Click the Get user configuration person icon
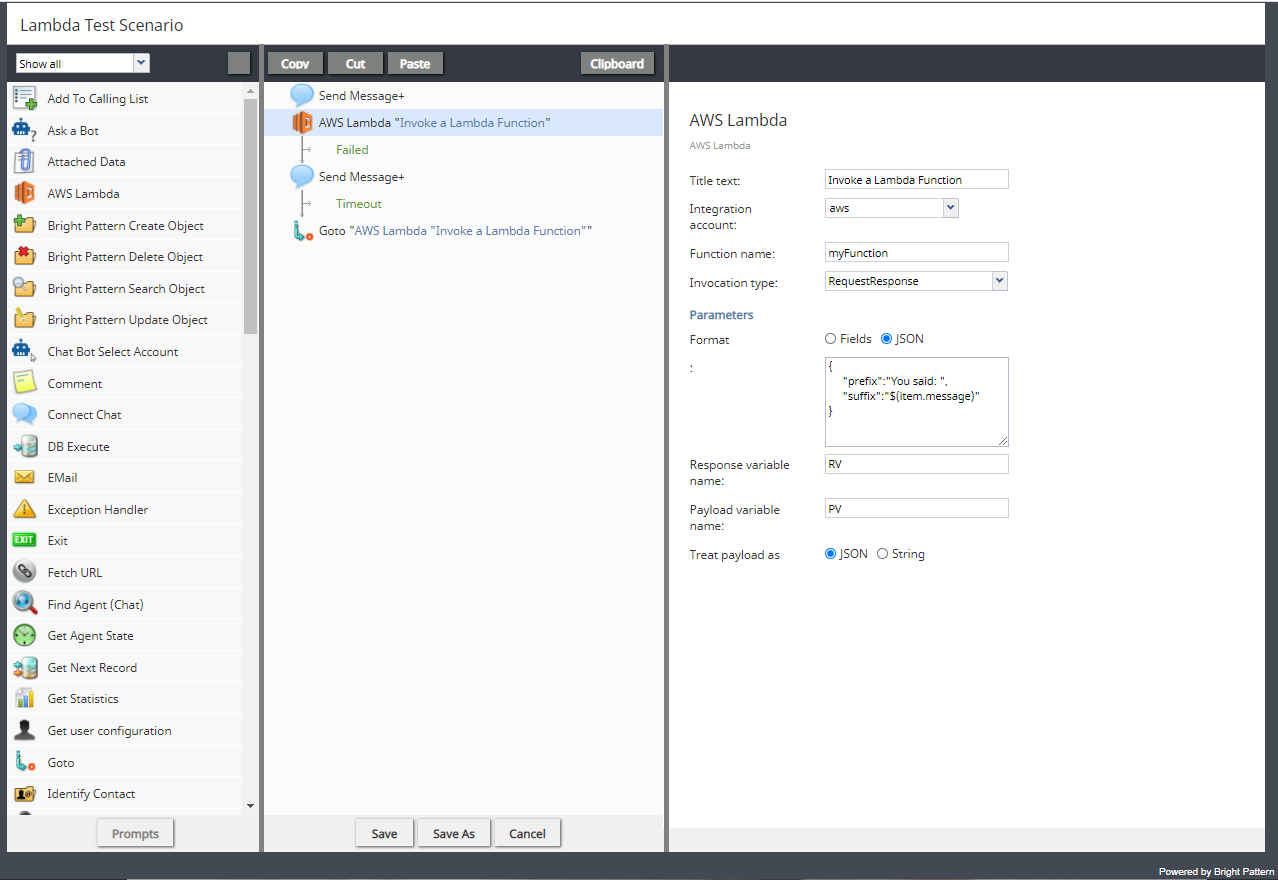 click(25, 730)
